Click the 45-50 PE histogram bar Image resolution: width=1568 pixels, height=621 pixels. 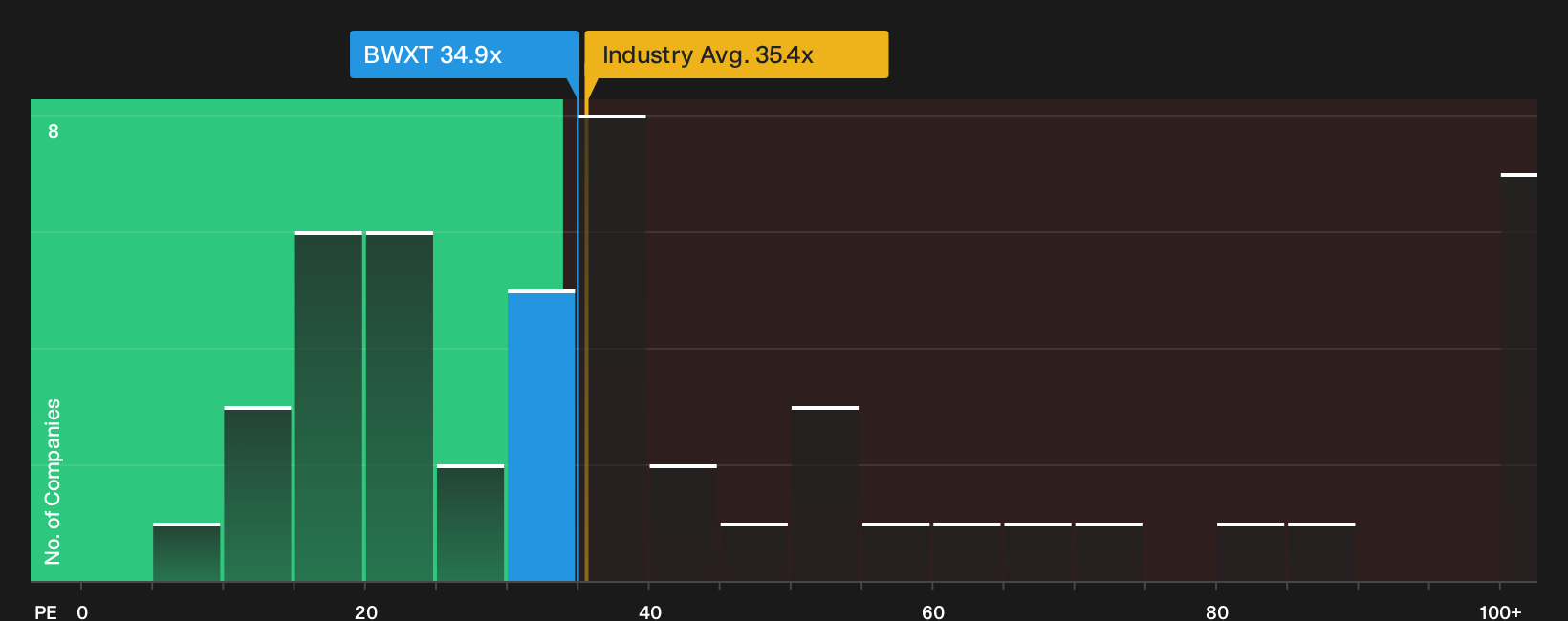(x=754, y=552)
